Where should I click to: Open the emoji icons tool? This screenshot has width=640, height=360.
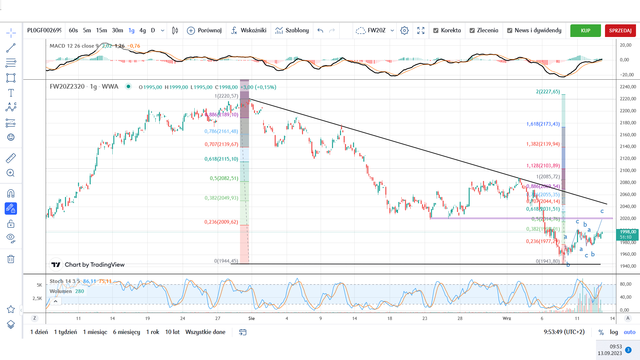[11, 137]
